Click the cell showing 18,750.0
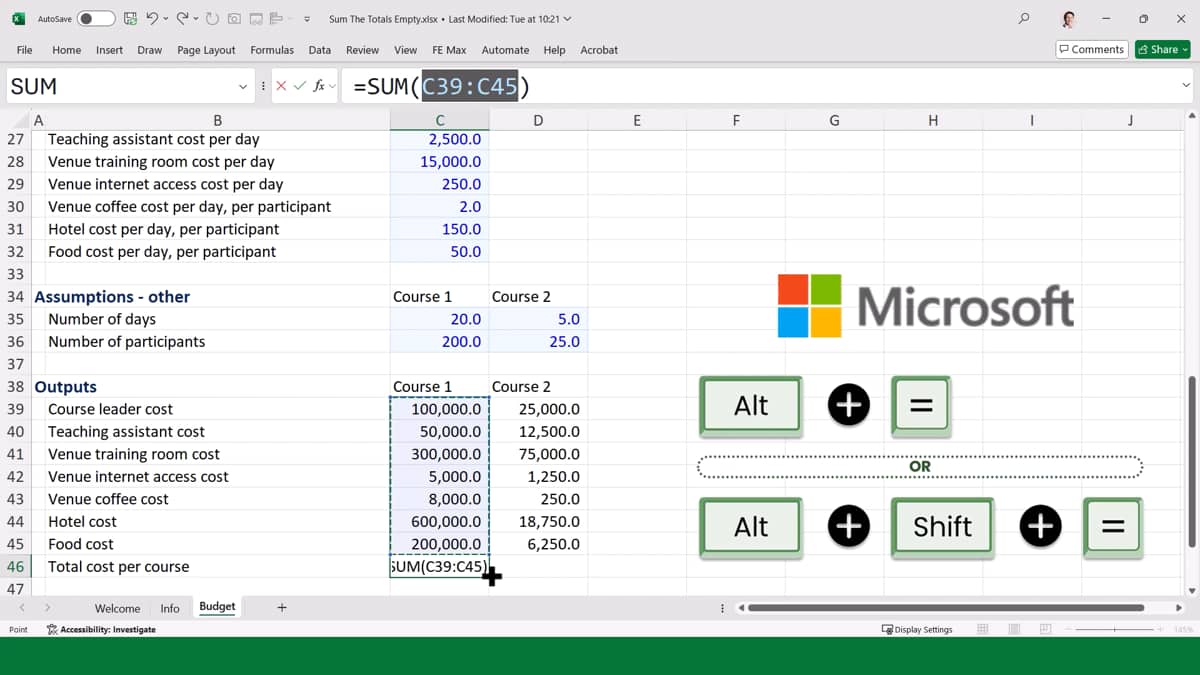 (x=538, y=521)
